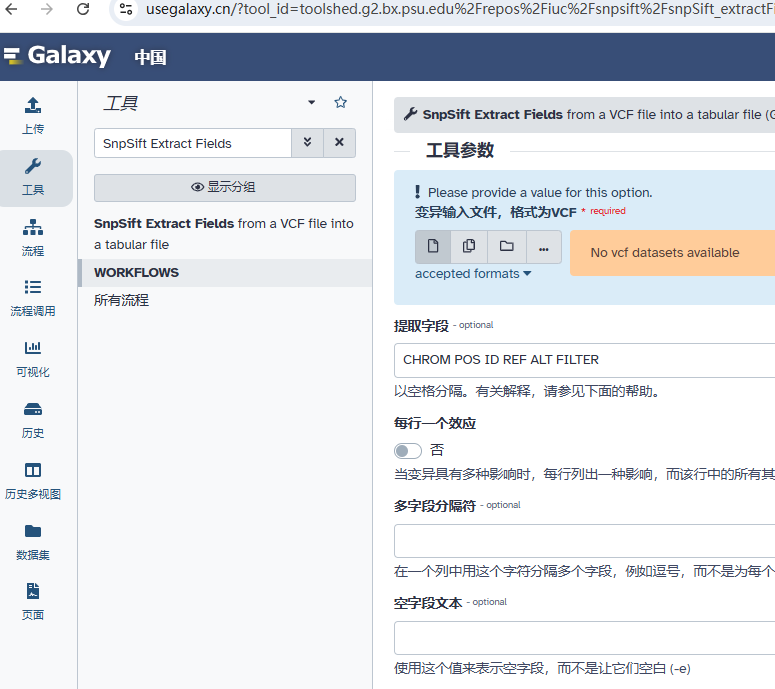
Task: Click the favorites star icon in tool panel
Action: [341, 102]
